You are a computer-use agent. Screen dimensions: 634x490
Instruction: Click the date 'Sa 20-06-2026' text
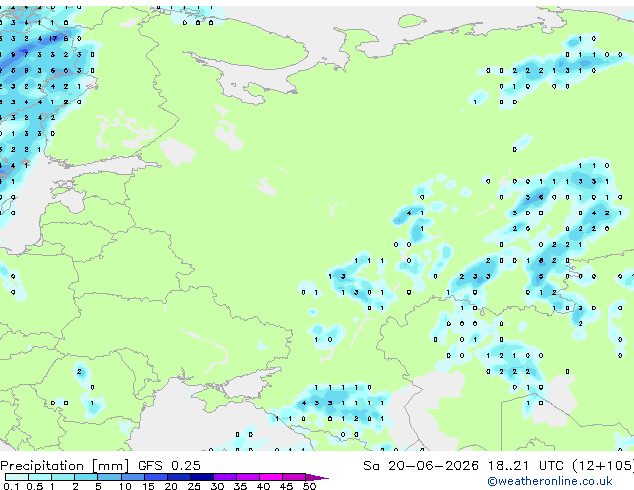(421, 466)
